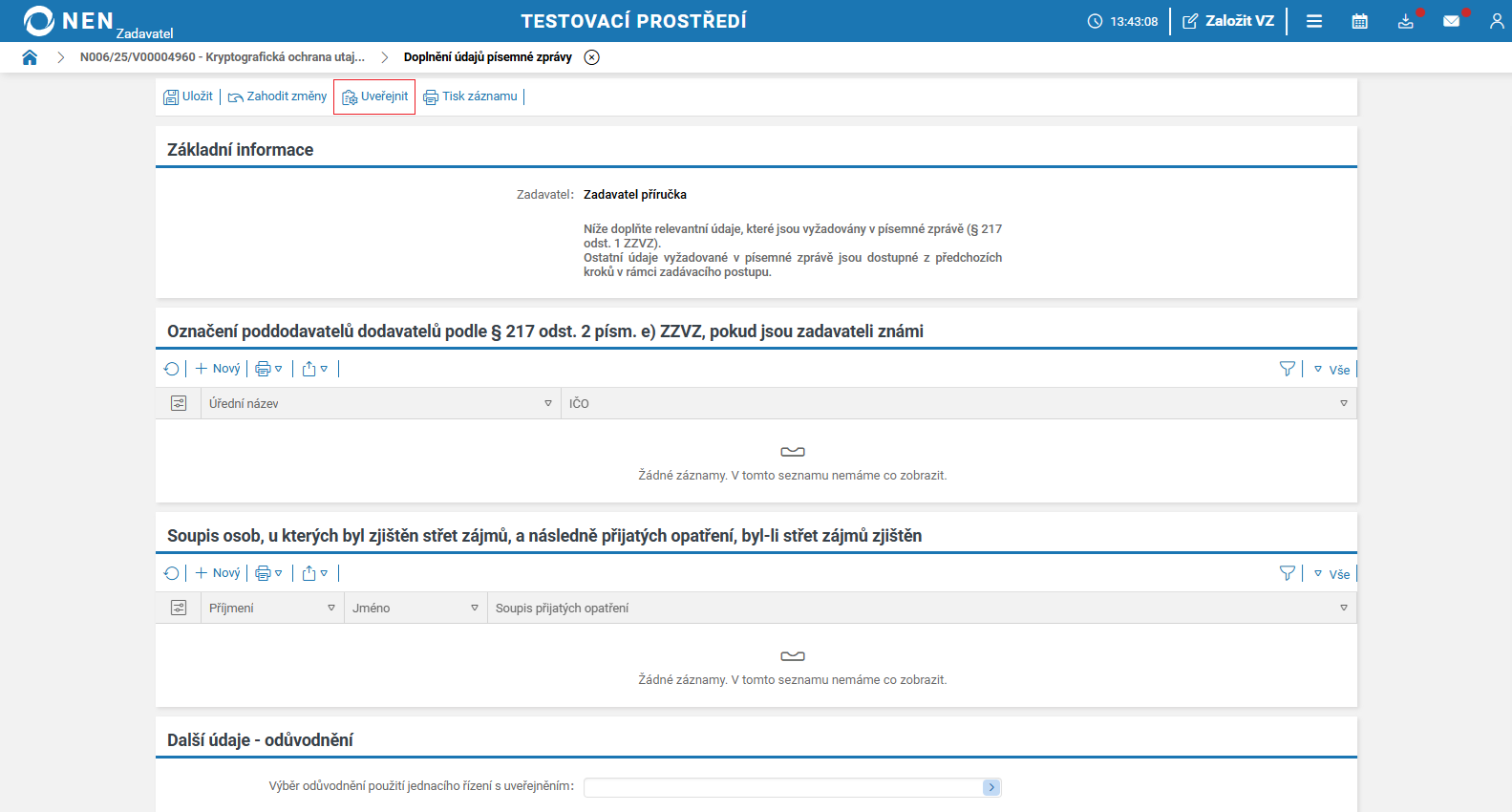
Task: Open Vše view dropdown for střet zájmů list
Action: click(x=1332, y=574)
